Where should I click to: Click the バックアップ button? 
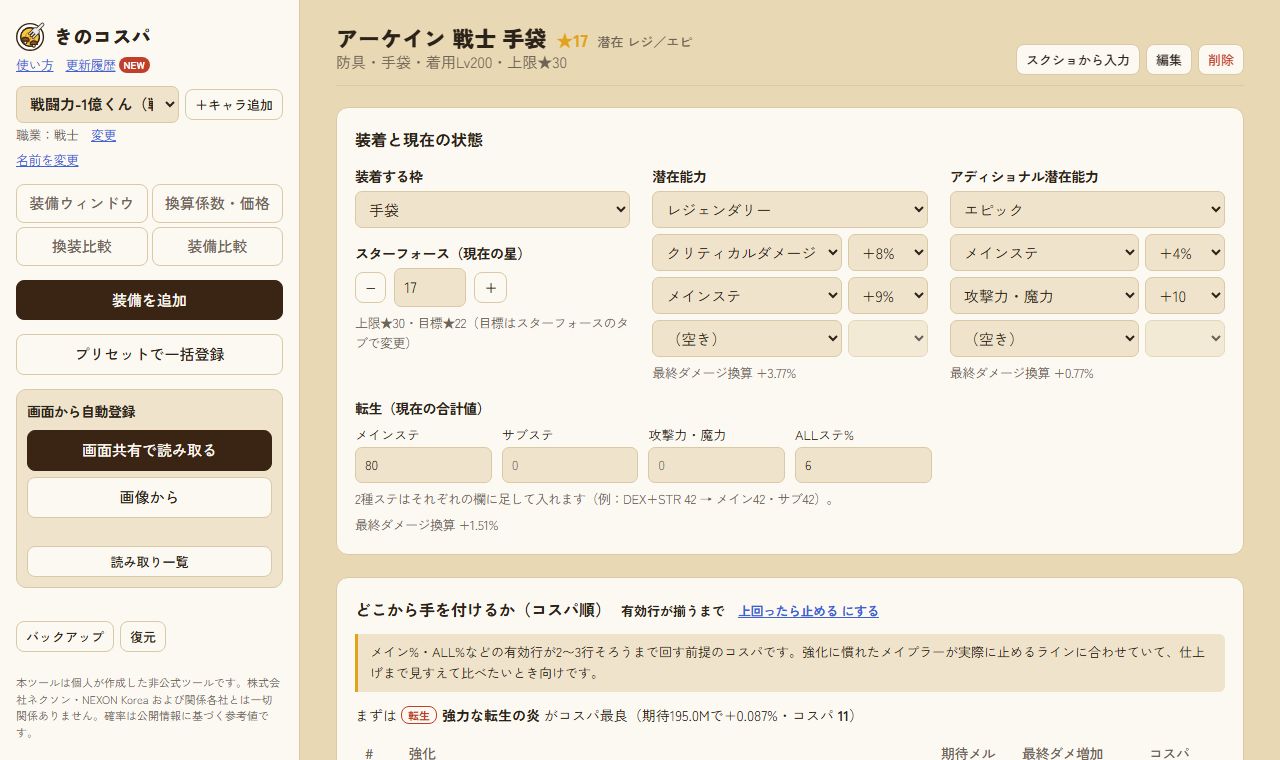65,637
